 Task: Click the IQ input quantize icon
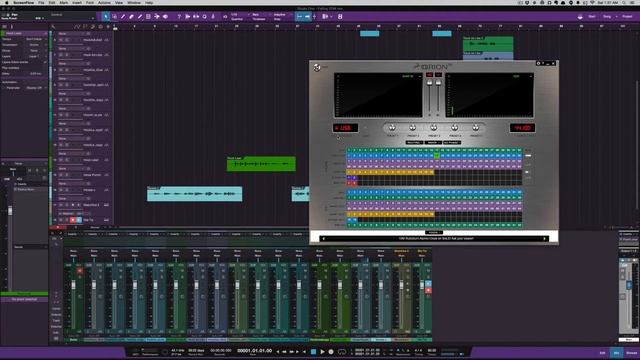225,17
